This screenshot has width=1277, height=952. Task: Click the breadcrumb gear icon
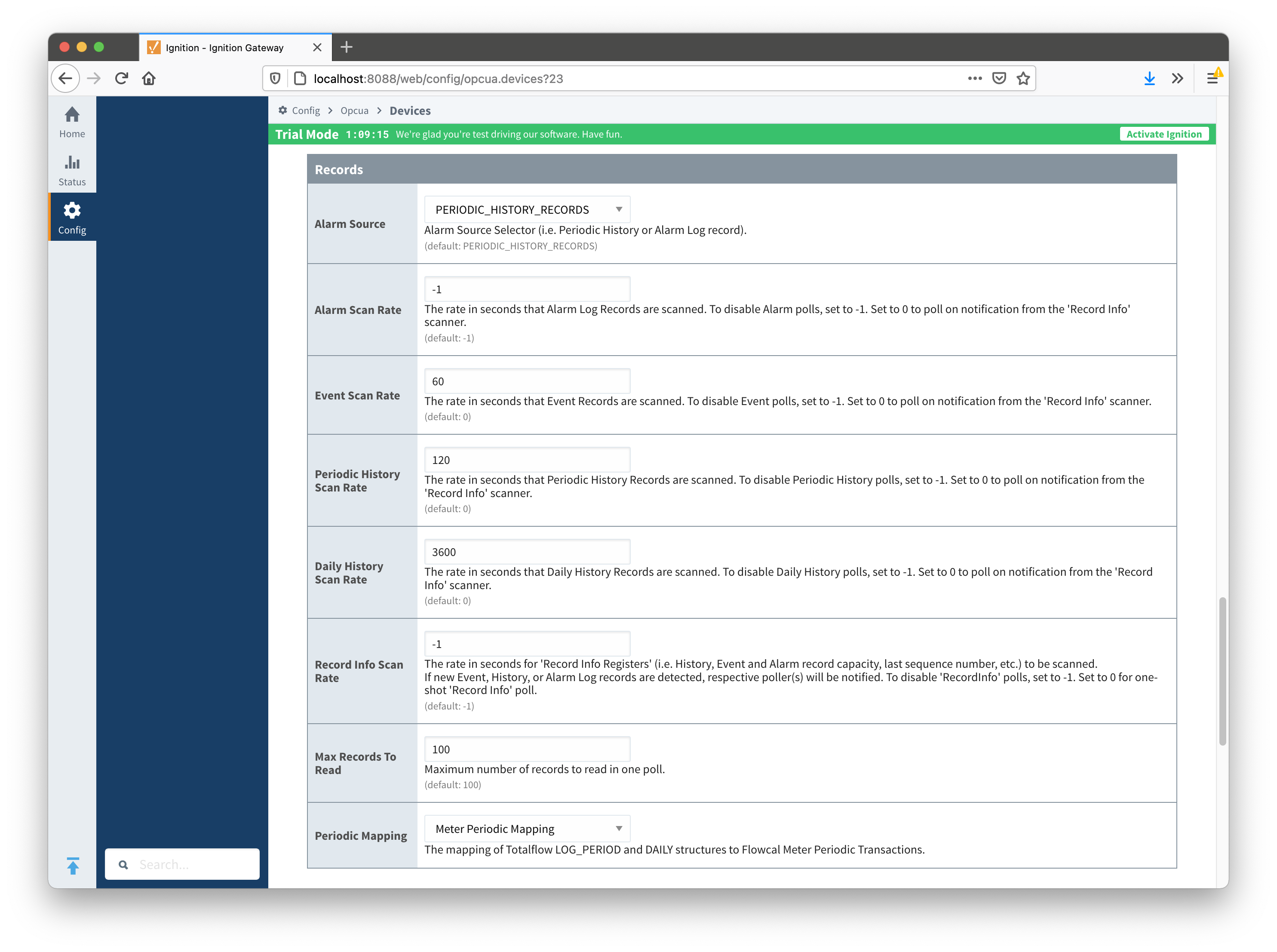tap(282, 110)
